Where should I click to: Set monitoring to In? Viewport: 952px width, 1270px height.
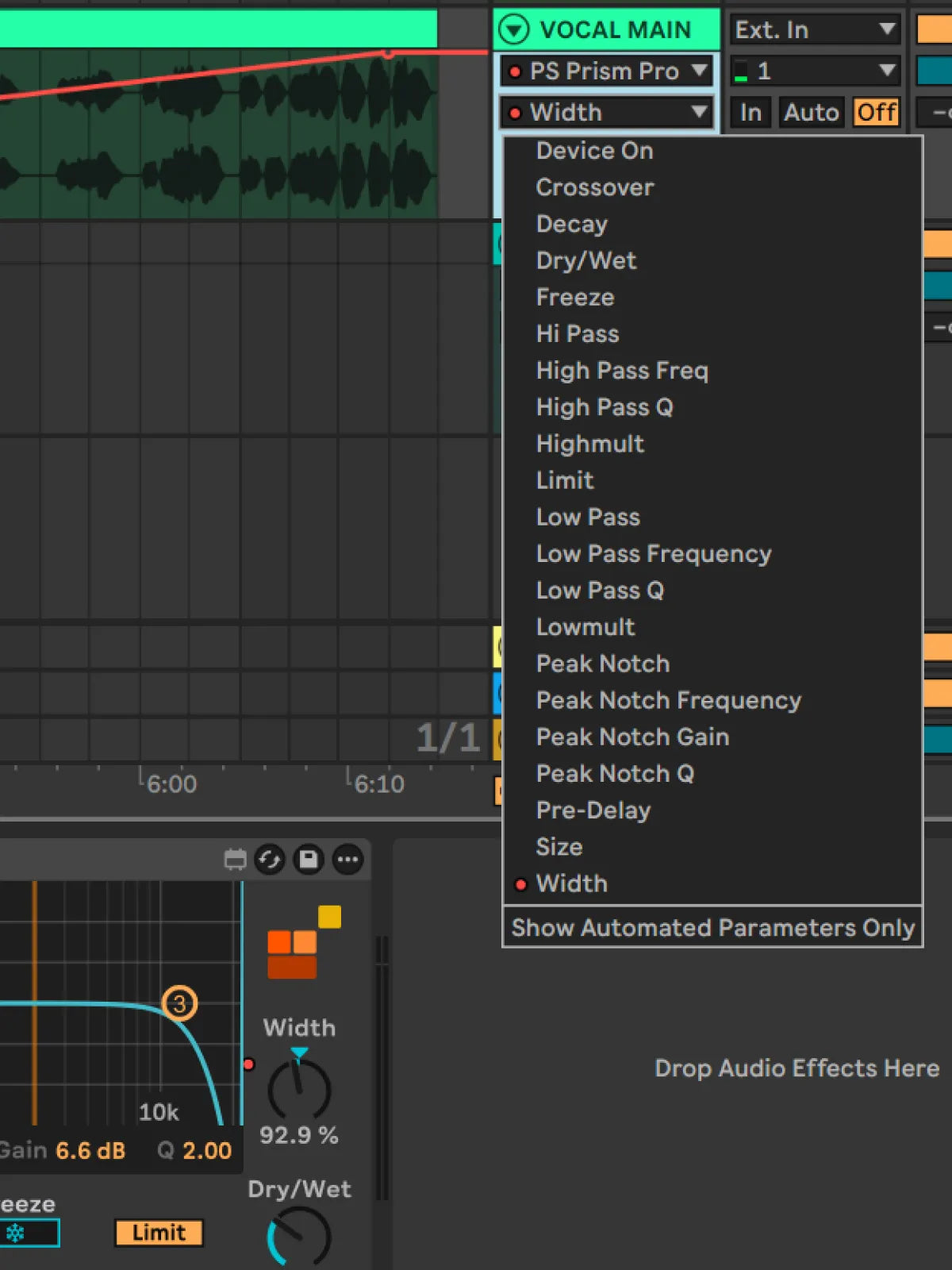tap(750, 113)
